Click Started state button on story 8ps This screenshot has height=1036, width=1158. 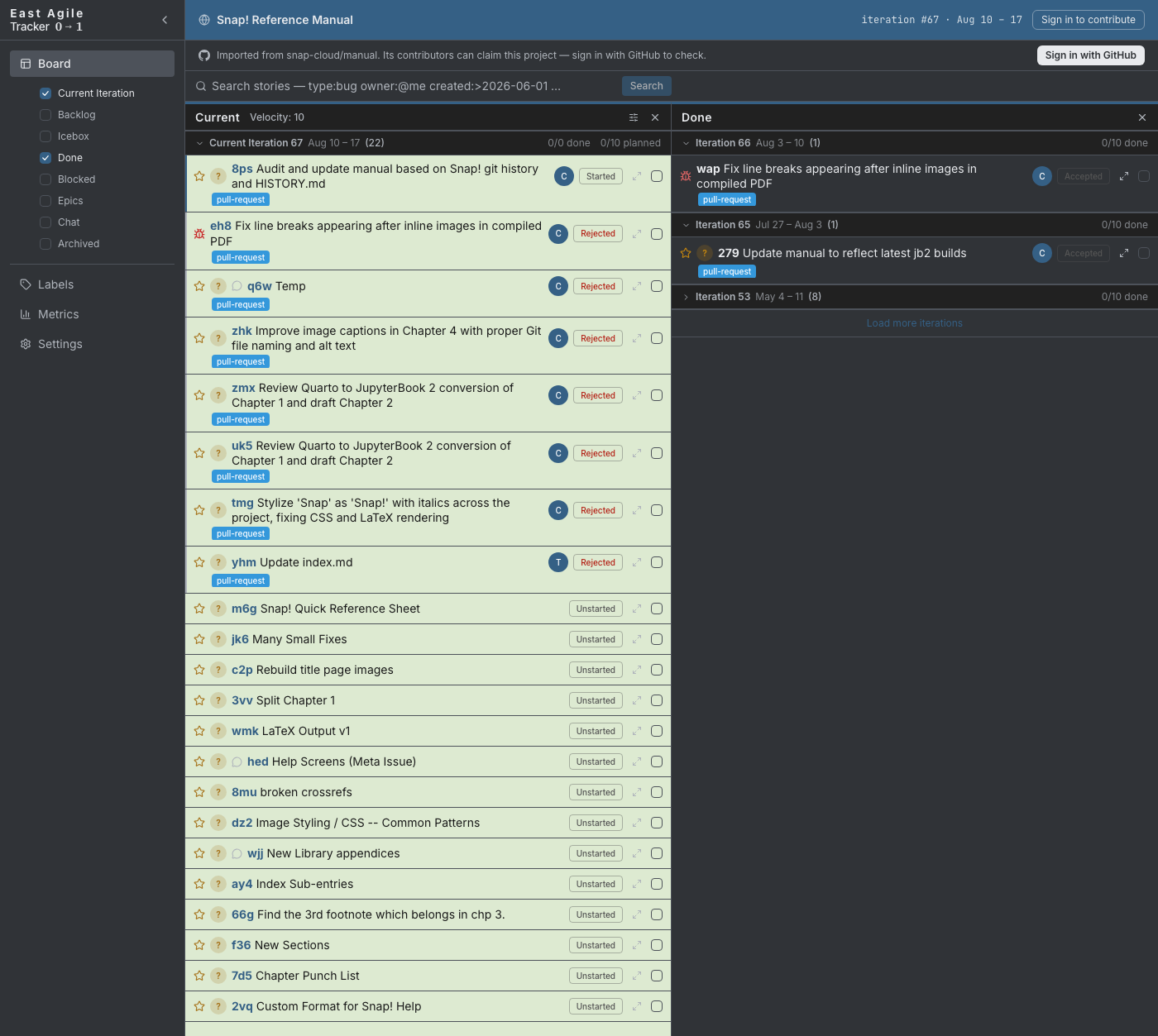point(601,176)
